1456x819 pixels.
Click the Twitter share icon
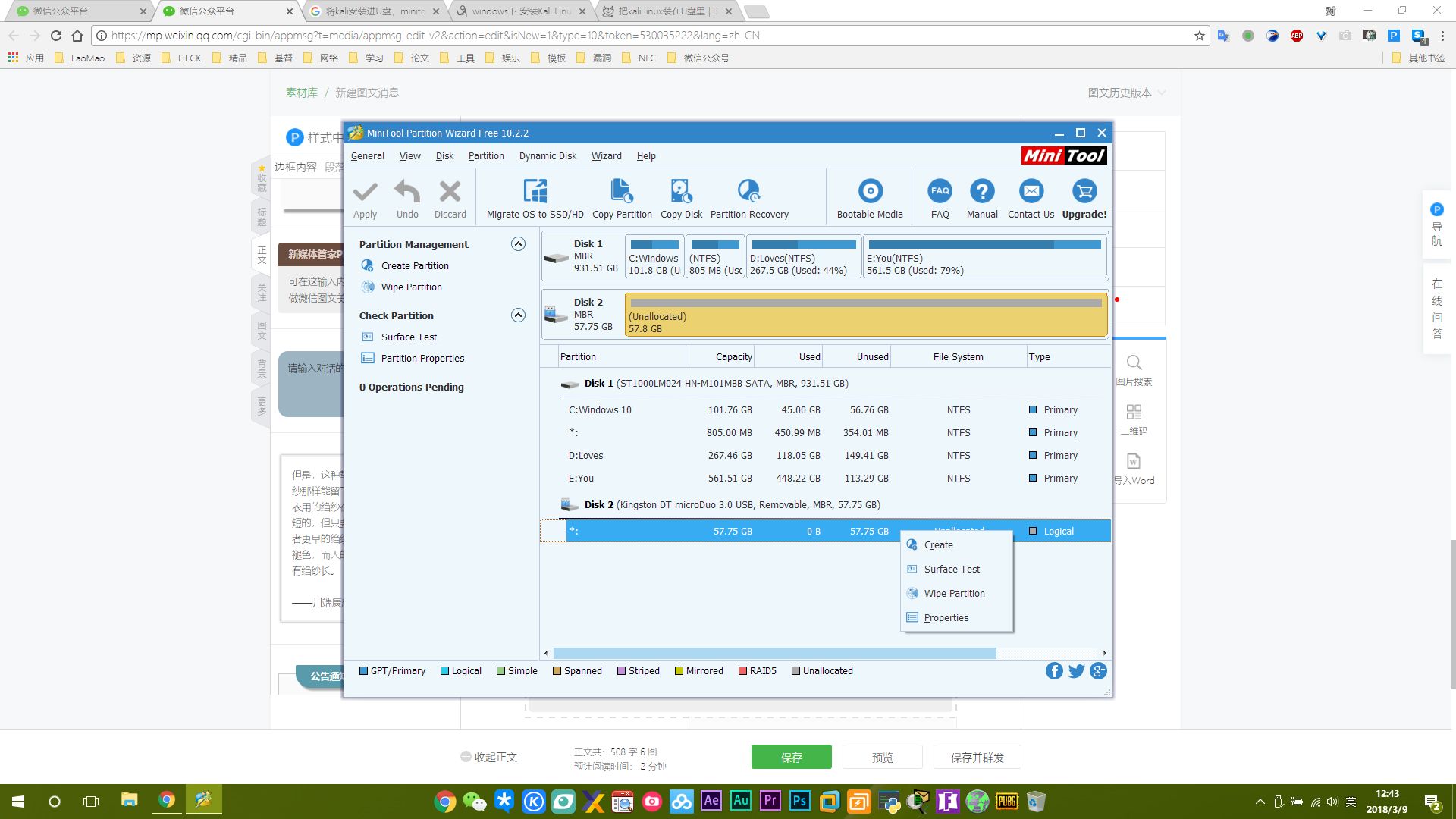click(1076, 671)
